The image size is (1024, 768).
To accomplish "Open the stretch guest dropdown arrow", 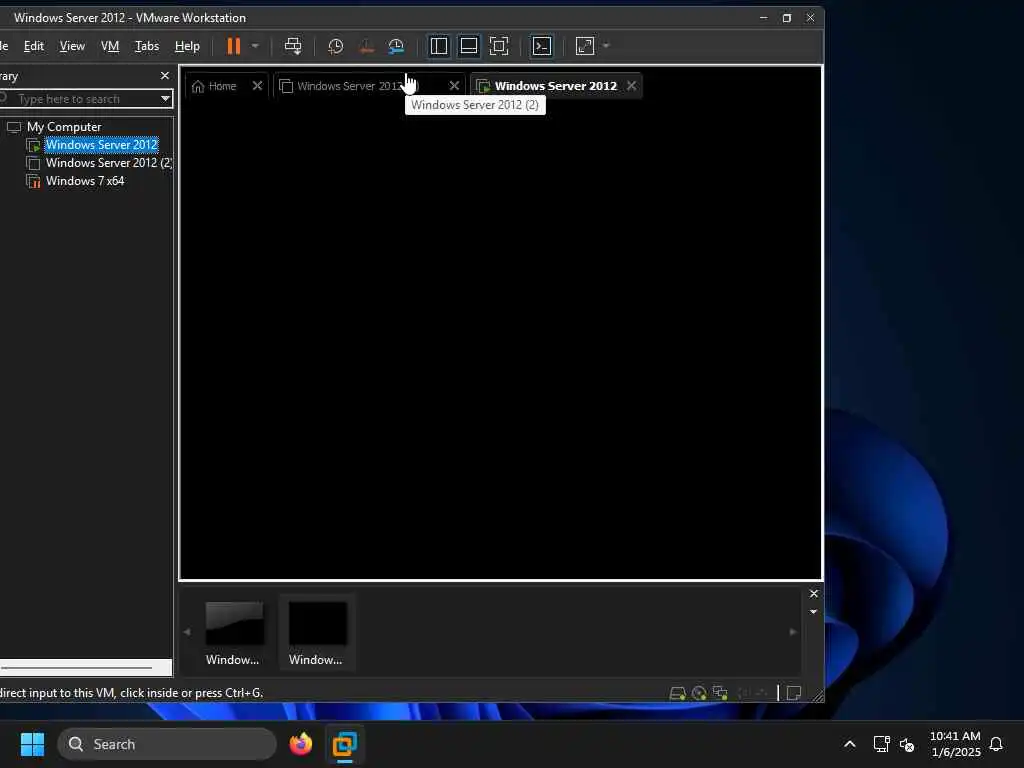I will coord(606,46).
